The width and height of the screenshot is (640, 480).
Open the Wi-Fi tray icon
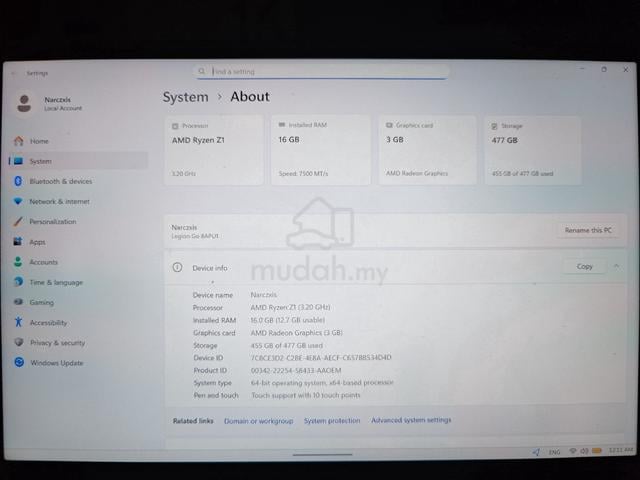(x=573, y=451)
